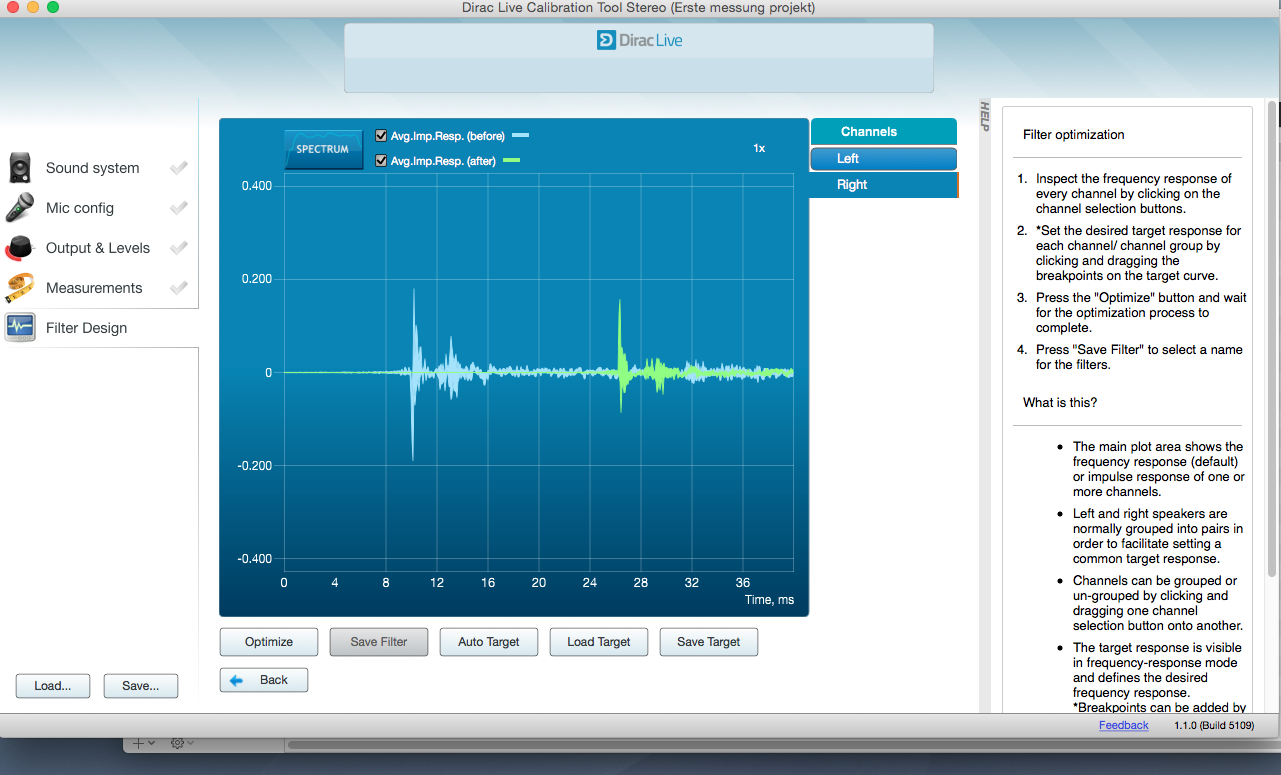Viewport: 1281px width, 775px height.
Task: Click the speaker icon beside Sound system
Action: 20,168
